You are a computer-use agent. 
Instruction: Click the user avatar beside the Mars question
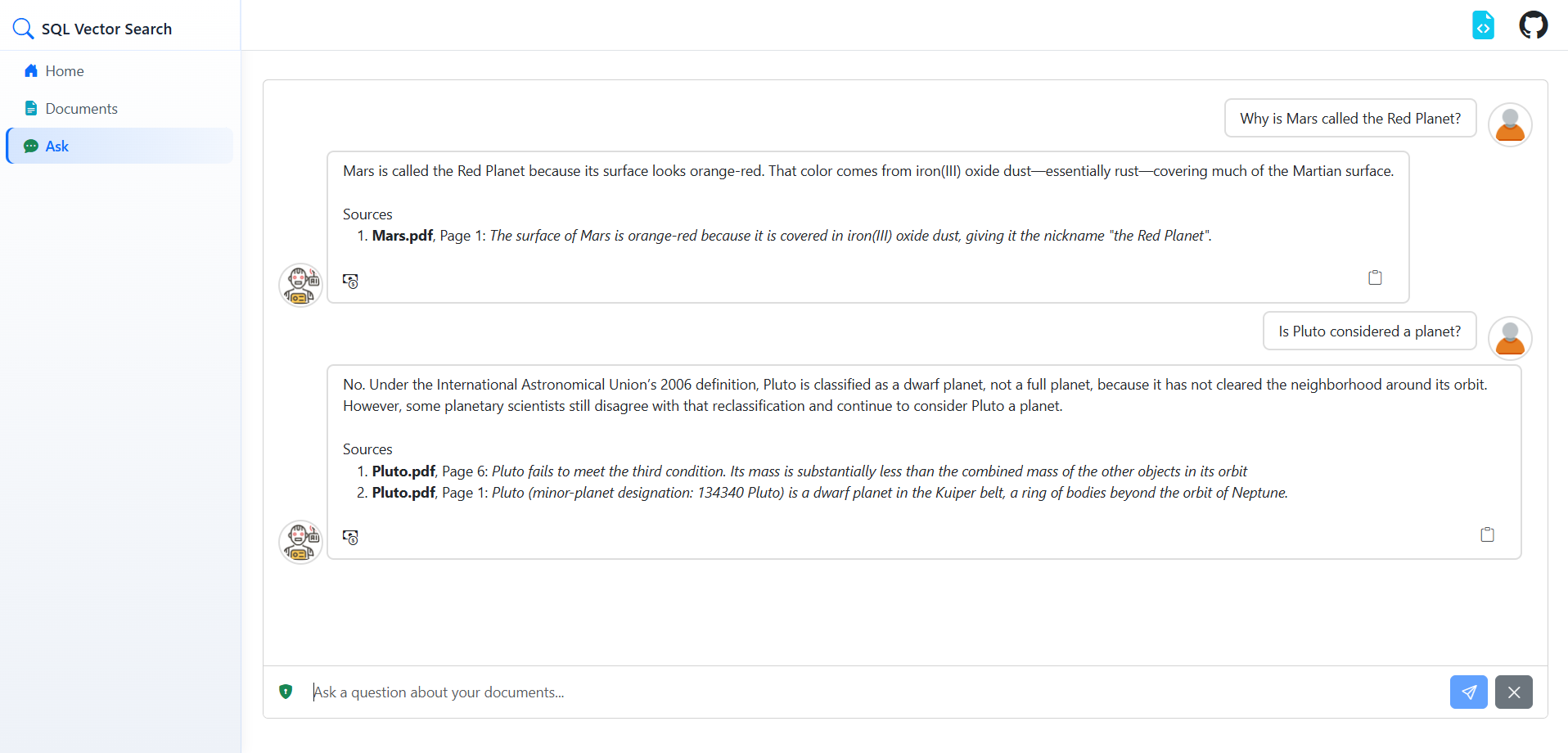[x=1510, y=124]
